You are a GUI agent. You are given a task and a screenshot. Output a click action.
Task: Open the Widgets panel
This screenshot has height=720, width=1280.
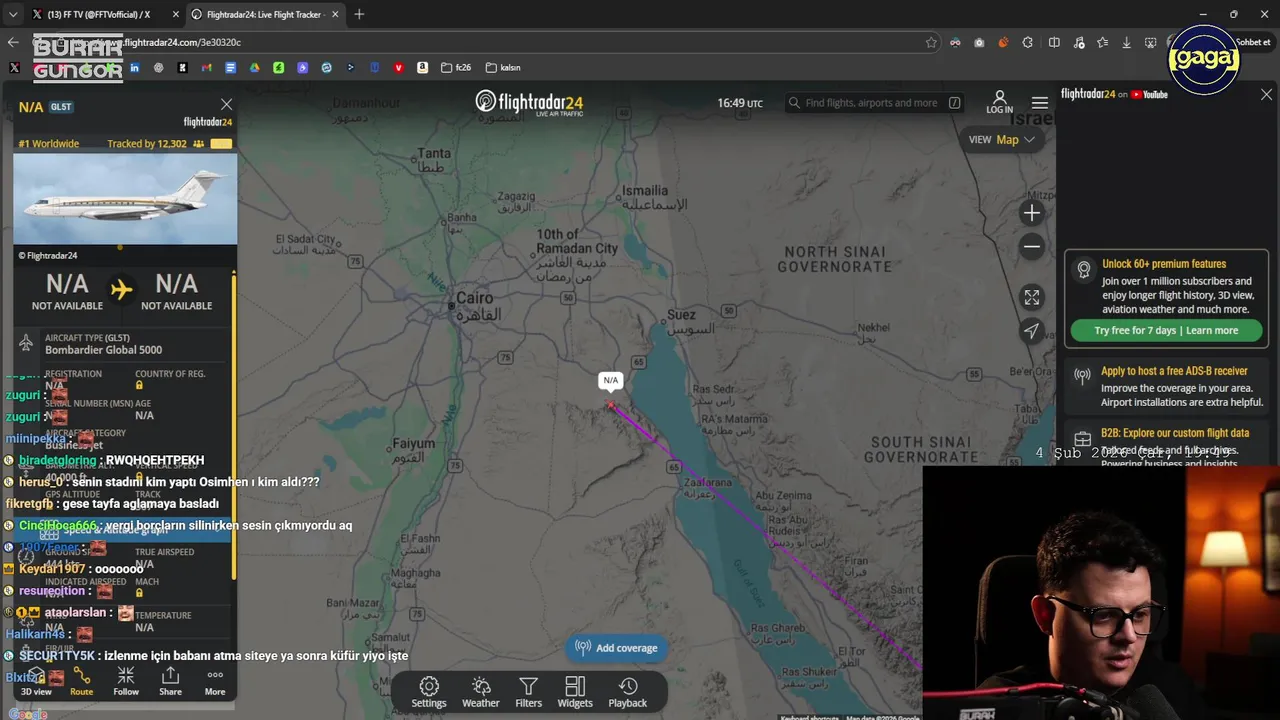[575, 692]
